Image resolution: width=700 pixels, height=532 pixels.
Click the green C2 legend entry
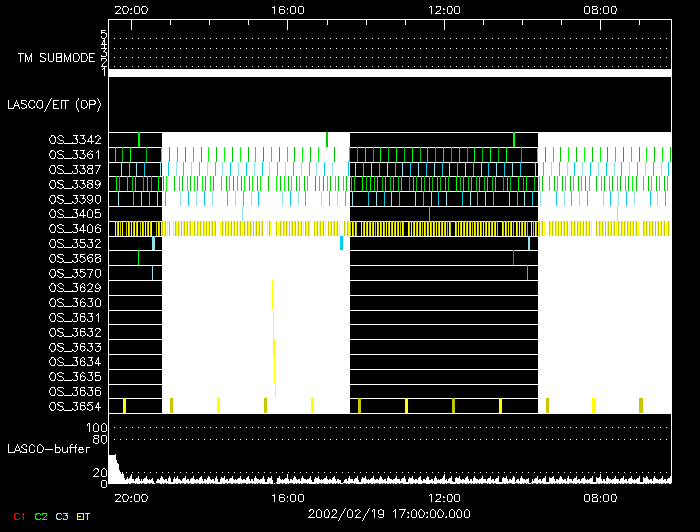tap(41, 516)
